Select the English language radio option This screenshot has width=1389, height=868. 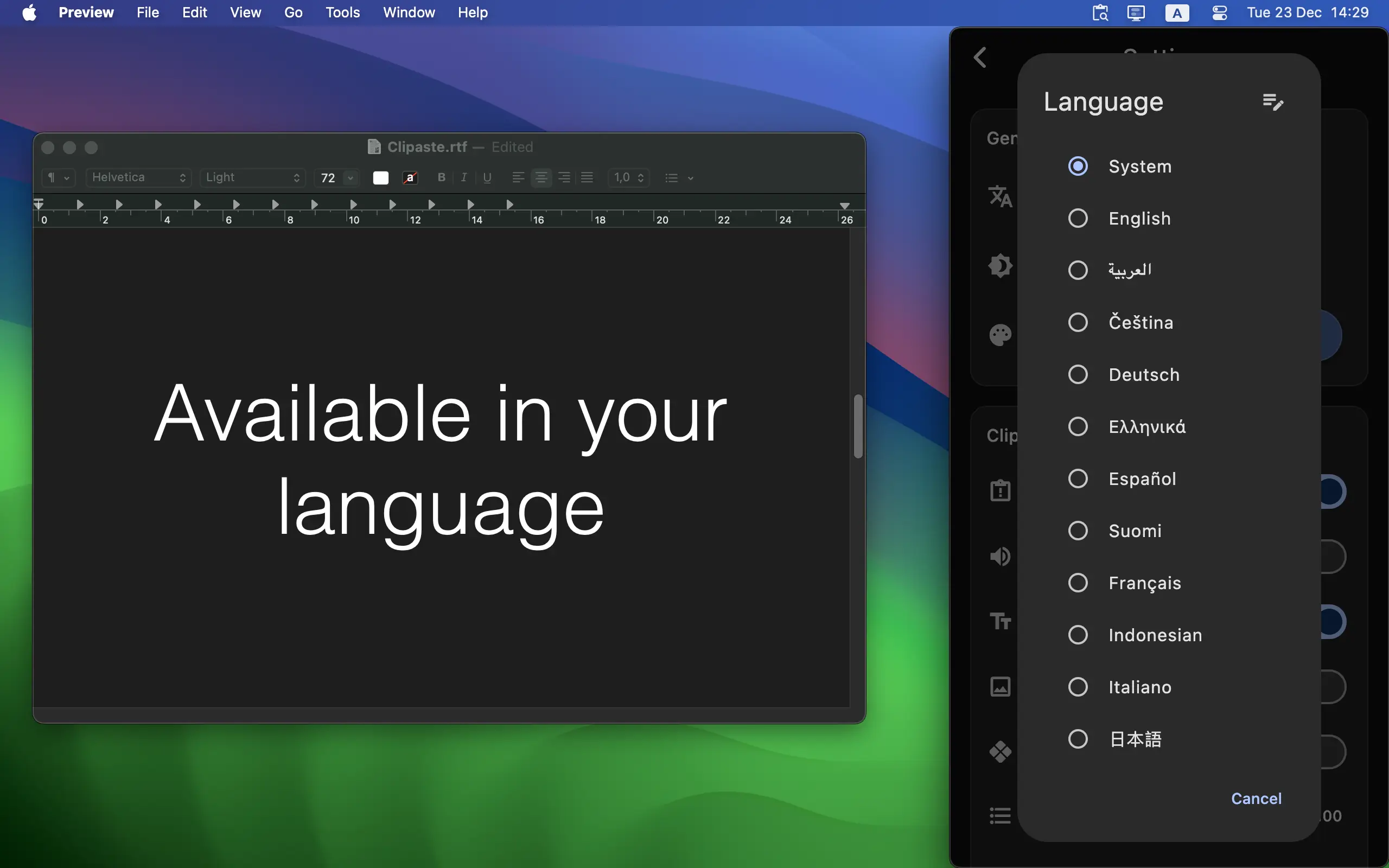point(1078,218)
